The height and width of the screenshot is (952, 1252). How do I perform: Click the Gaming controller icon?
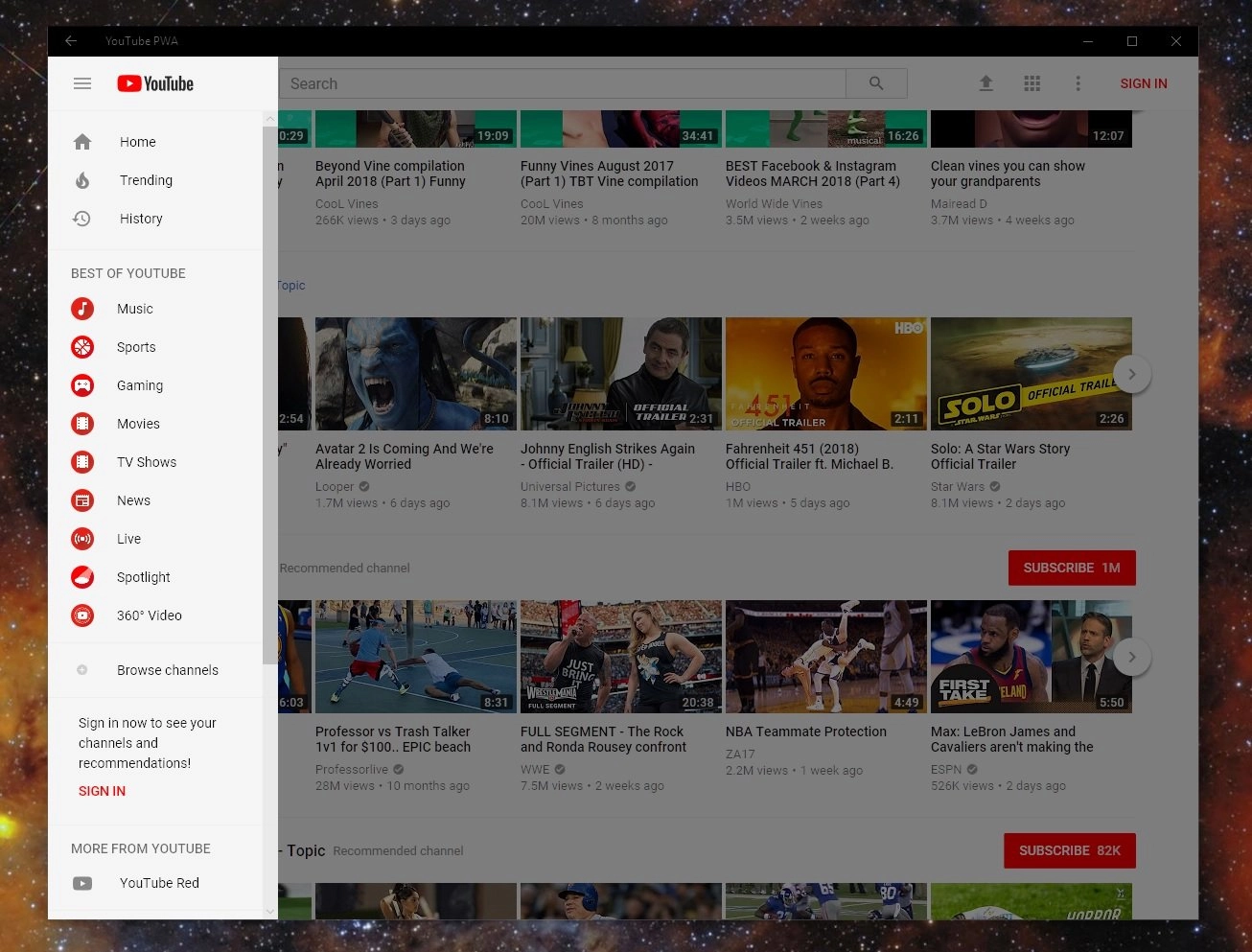[x=82, y=385]
